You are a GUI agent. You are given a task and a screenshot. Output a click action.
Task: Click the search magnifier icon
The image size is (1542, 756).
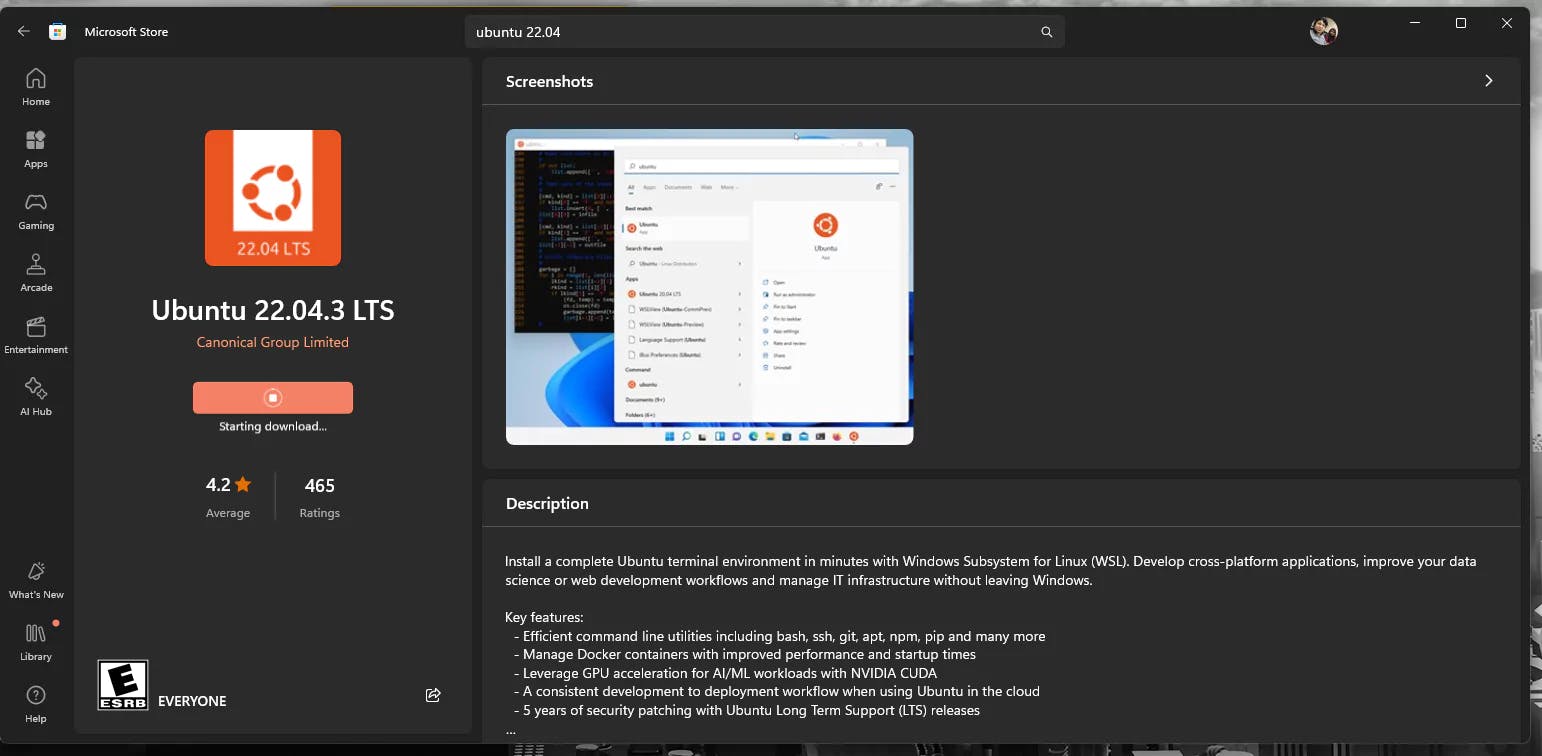(1047, 32)
